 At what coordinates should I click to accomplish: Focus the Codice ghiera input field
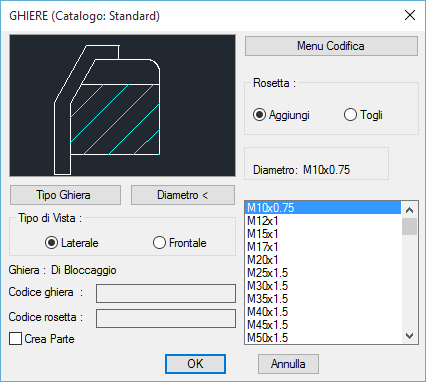166,293
